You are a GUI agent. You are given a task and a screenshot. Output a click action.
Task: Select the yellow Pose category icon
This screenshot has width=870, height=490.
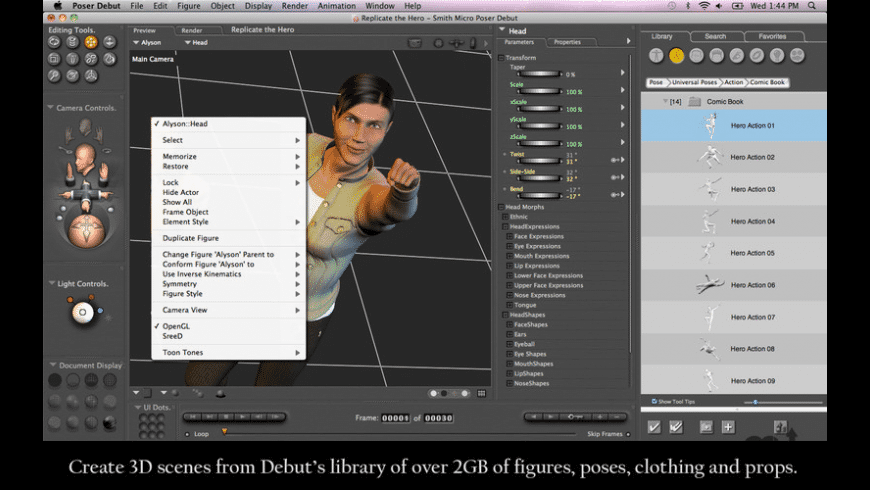(677, 56)
